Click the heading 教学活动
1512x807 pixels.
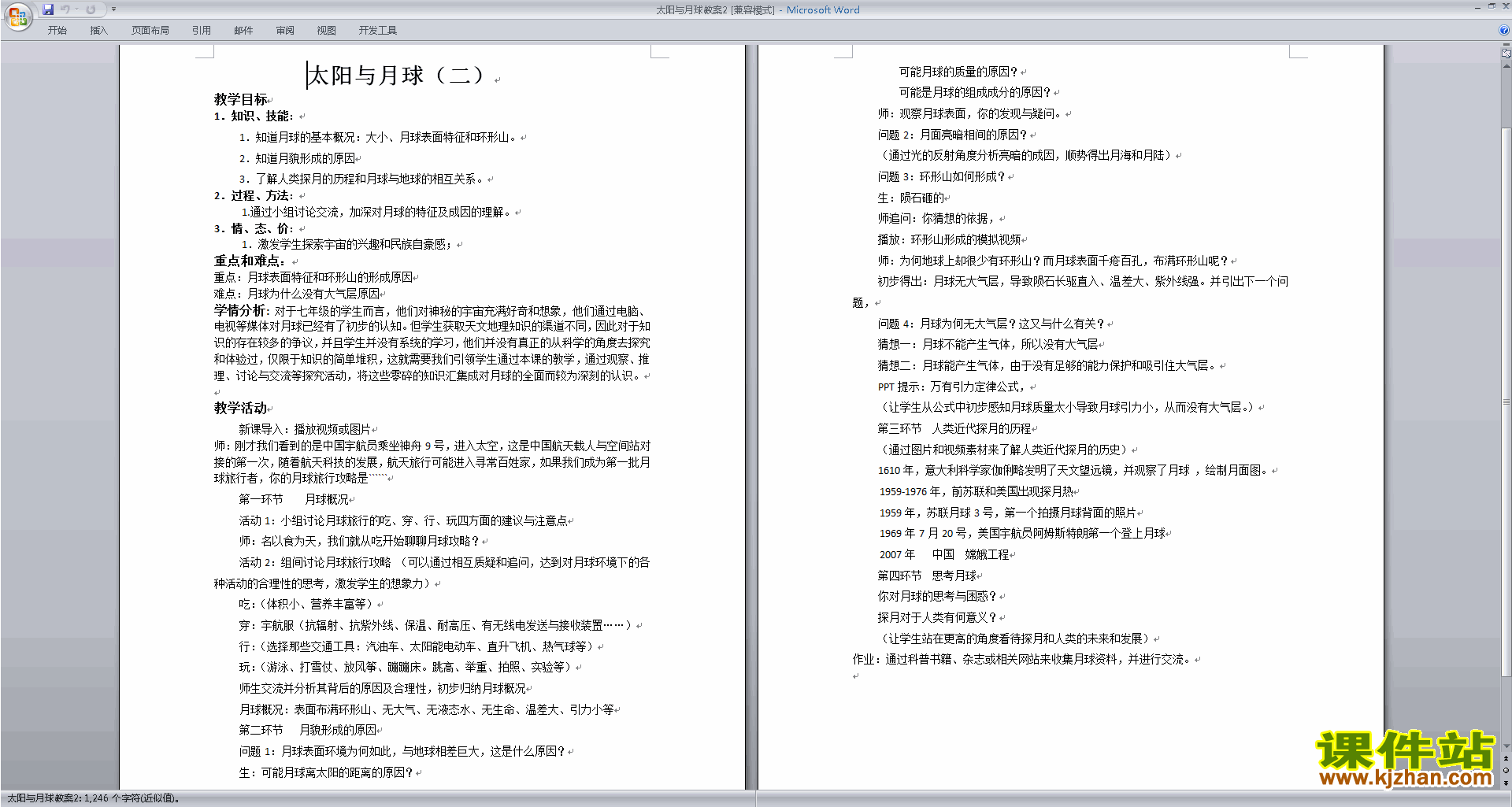pyautogui.click(x=241, y=408)
